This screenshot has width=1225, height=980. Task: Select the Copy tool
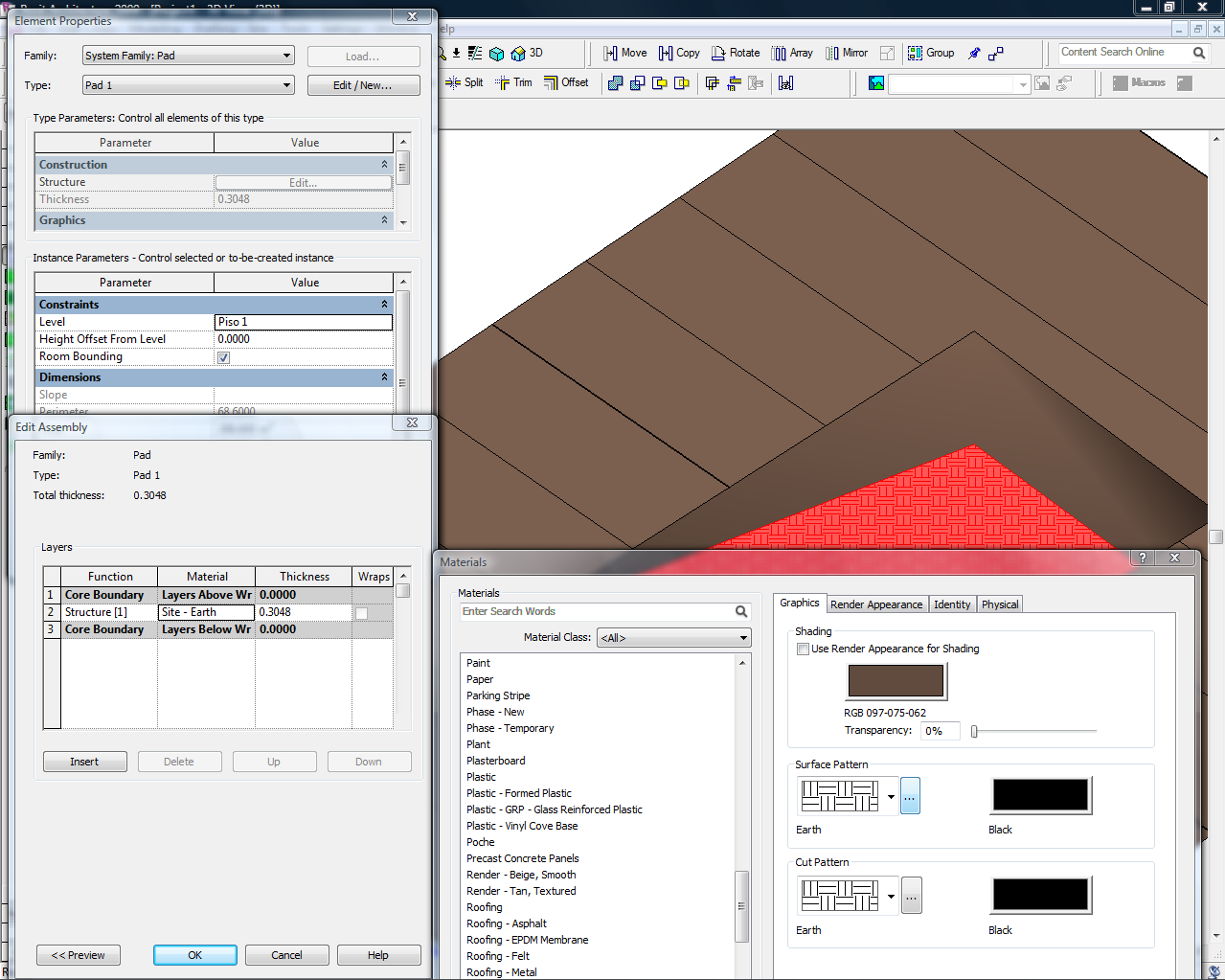point(679,54)
